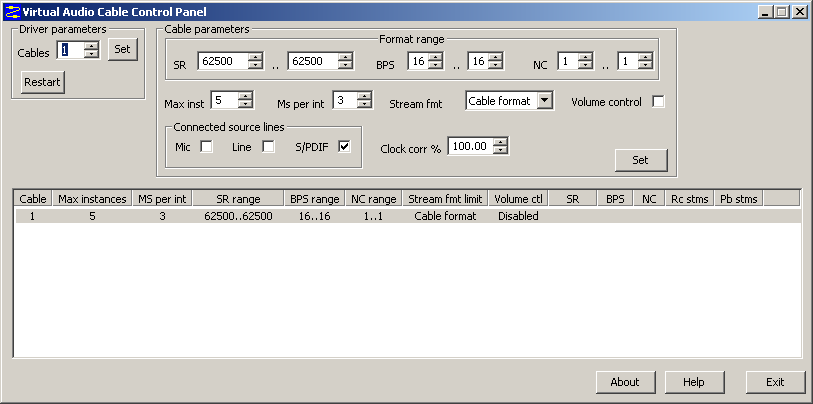813x404 pixels.
Task: Increase minimum BPS with up spinner arrow
Action: [x=436, y=57]
